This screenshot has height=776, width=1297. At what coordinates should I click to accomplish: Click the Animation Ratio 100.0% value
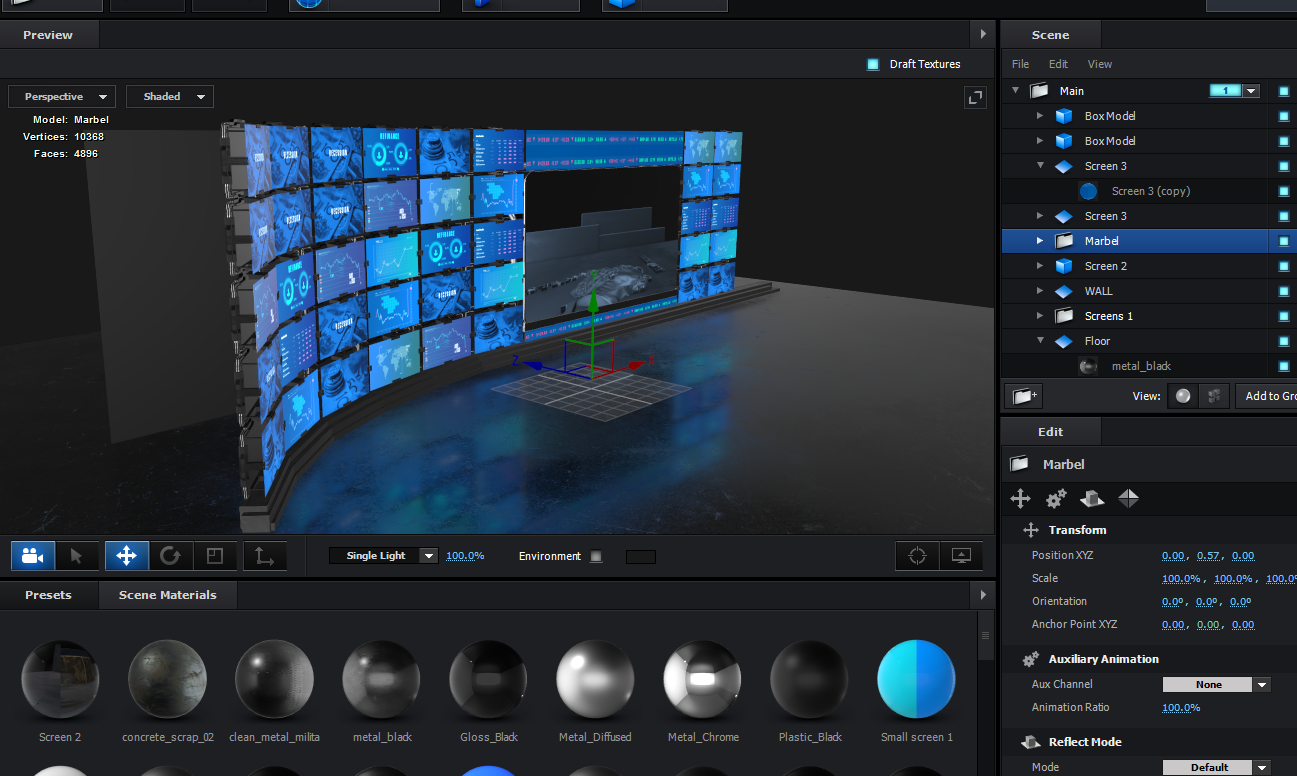(1181, 708)
